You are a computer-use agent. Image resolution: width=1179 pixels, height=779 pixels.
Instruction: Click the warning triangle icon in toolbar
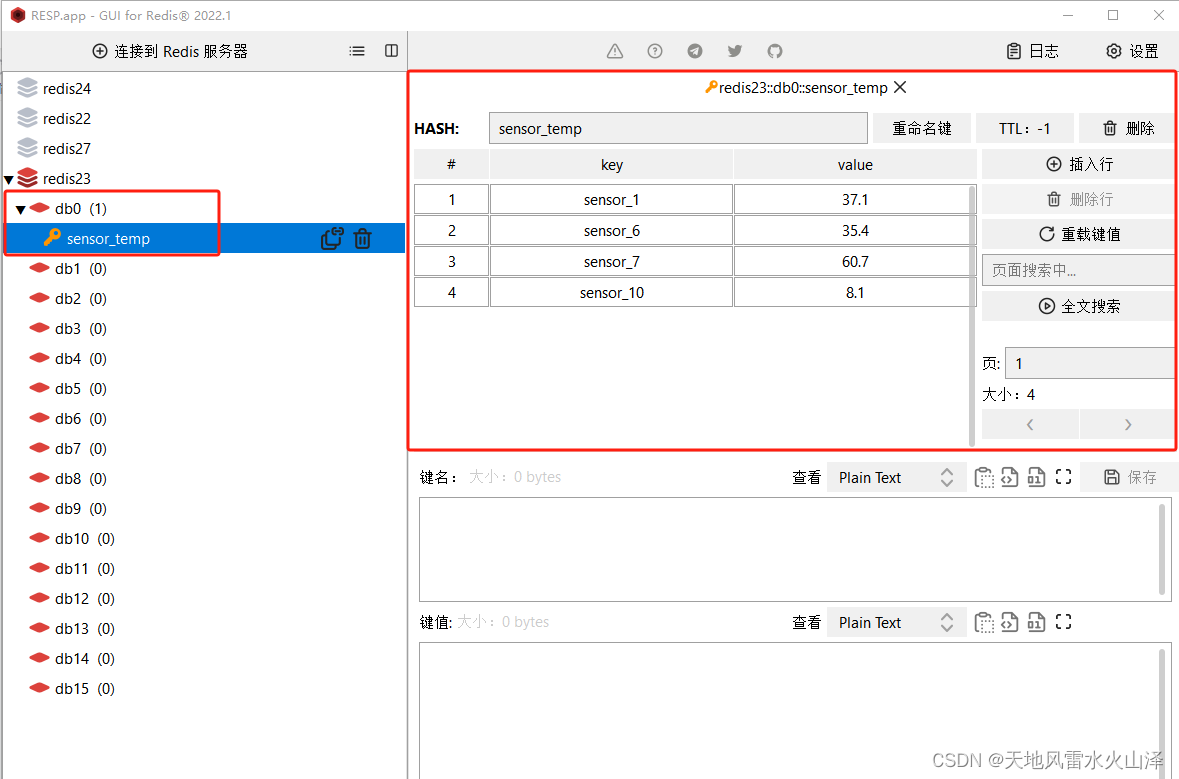(614, 50)
